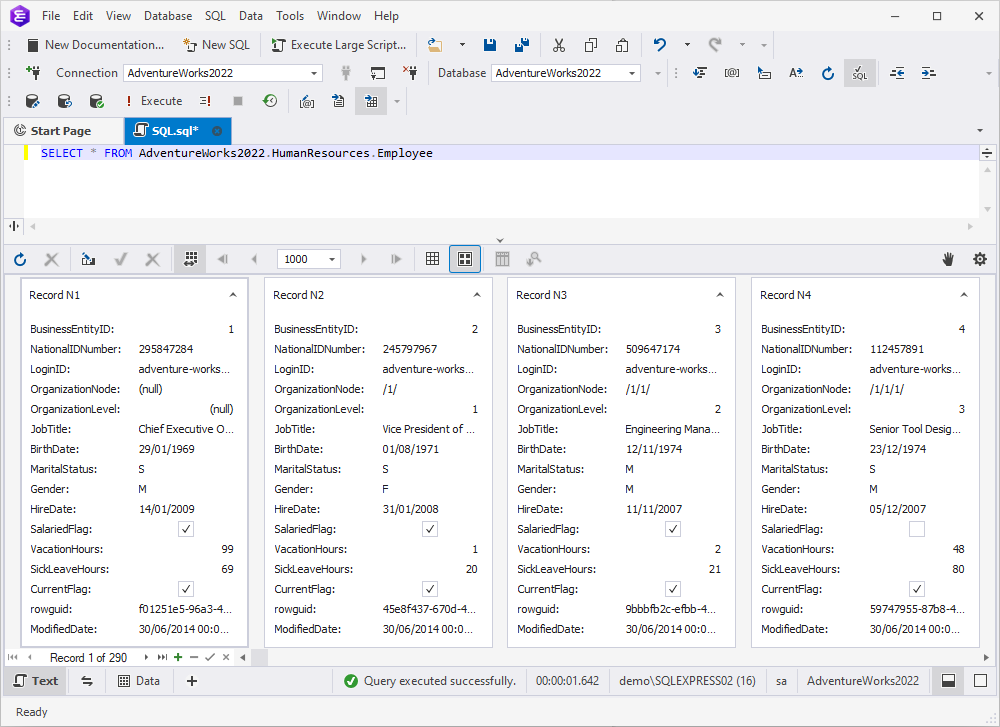Open Undo history dropdown arrow

click(x=687, y=45)
